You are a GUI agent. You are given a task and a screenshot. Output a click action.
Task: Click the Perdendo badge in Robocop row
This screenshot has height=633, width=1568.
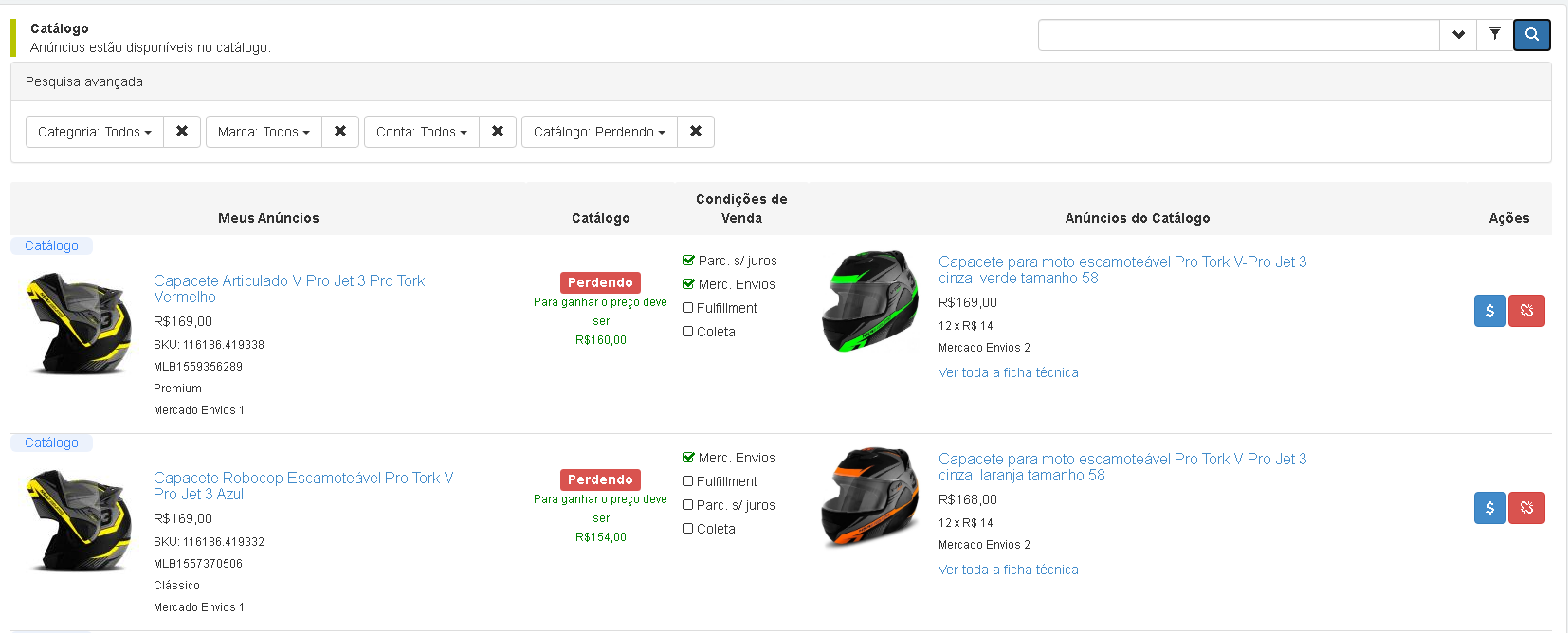point(600,479)
